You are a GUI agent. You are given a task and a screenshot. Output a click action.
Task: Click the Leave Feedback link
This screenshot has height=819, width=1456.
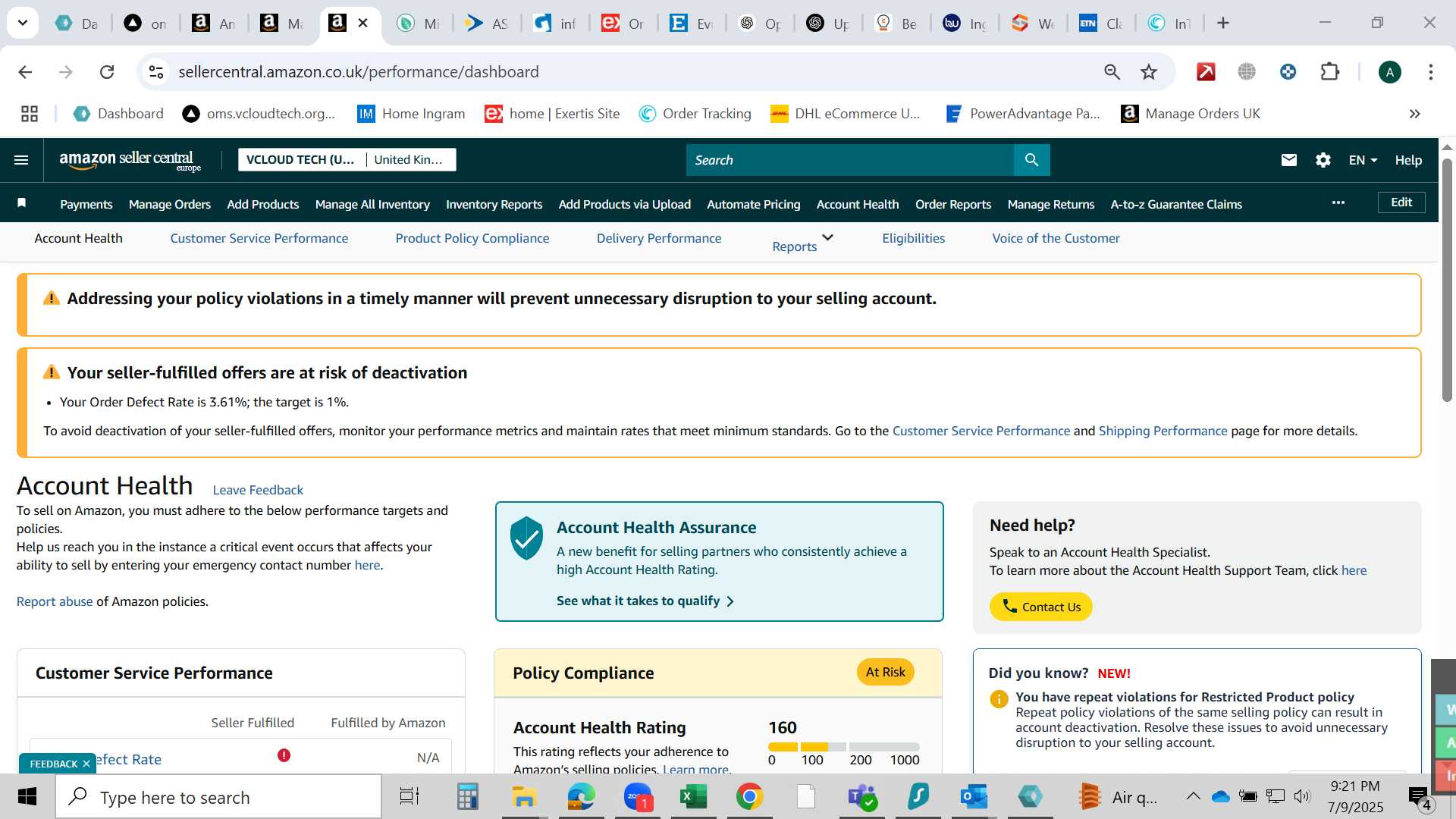point(258,490)
